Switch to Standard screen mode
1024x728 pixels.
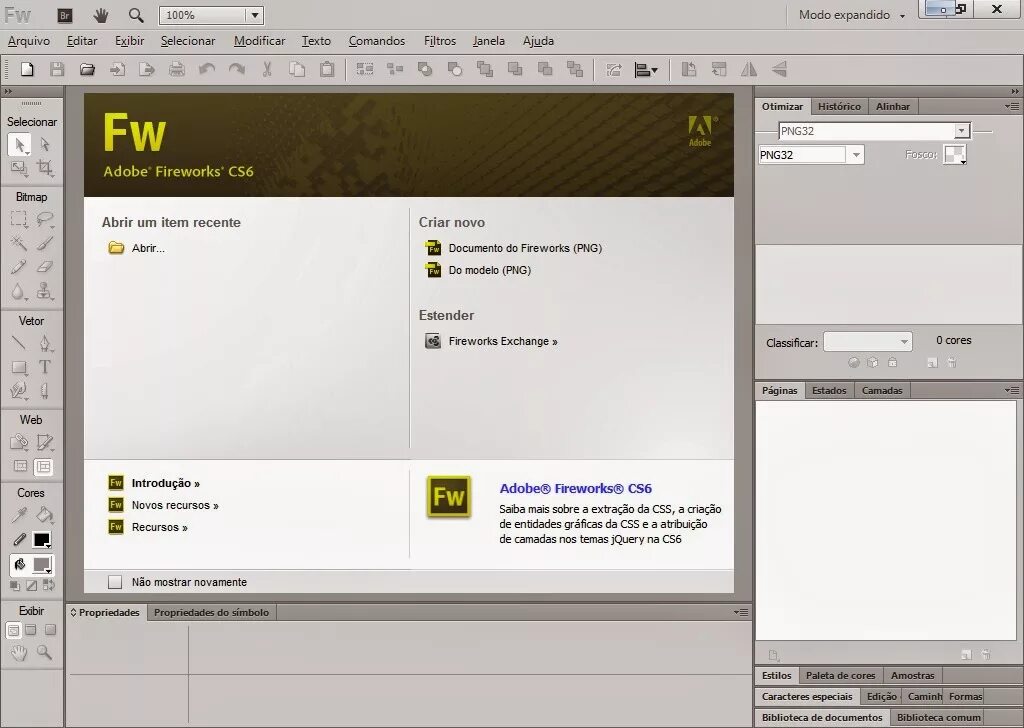[x=13, y=630]
